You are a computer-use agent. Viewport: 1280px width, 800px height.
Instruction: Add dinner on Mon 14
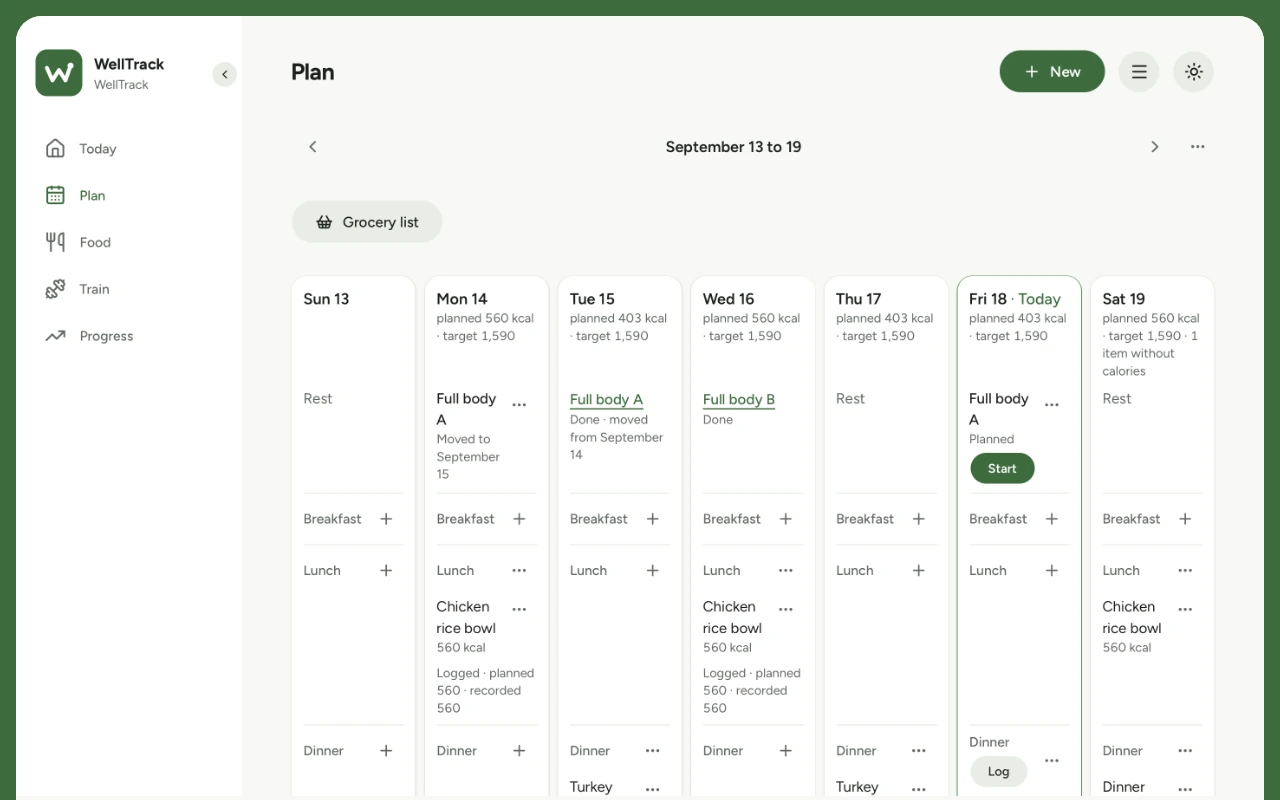click(519, 751)
